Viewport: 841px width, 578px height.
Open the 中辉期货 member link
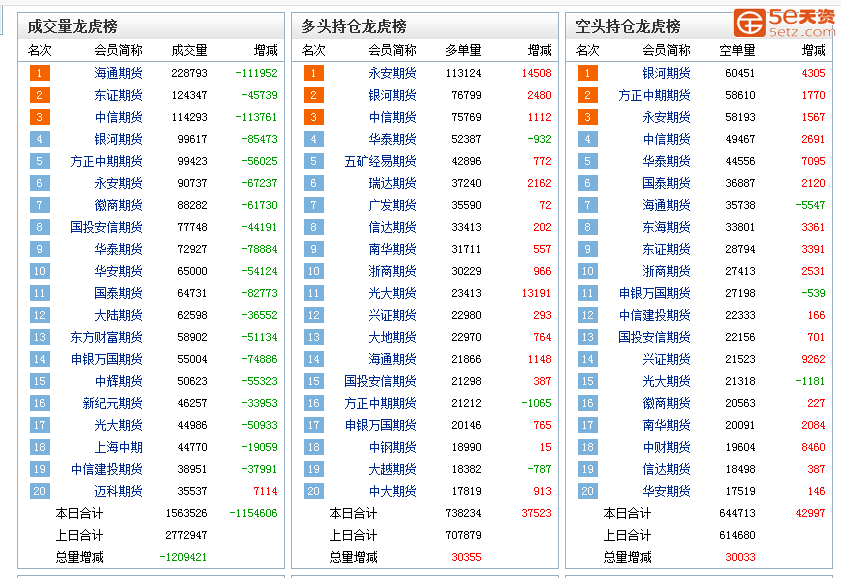pos(118,381)
